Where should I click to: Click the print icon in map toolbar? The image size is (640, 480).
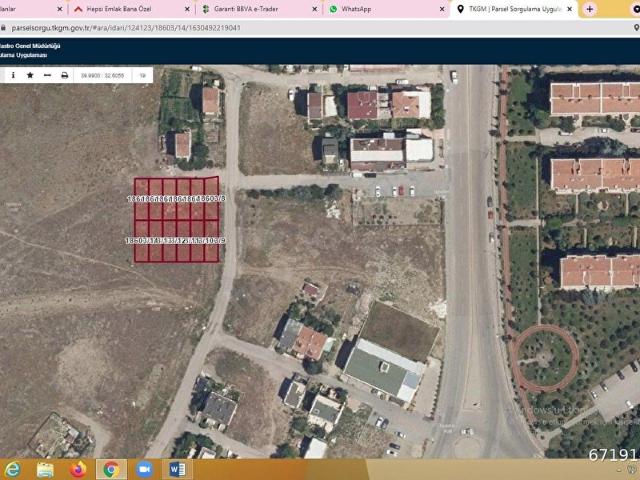pyautogui.click(x=64, y=75)
